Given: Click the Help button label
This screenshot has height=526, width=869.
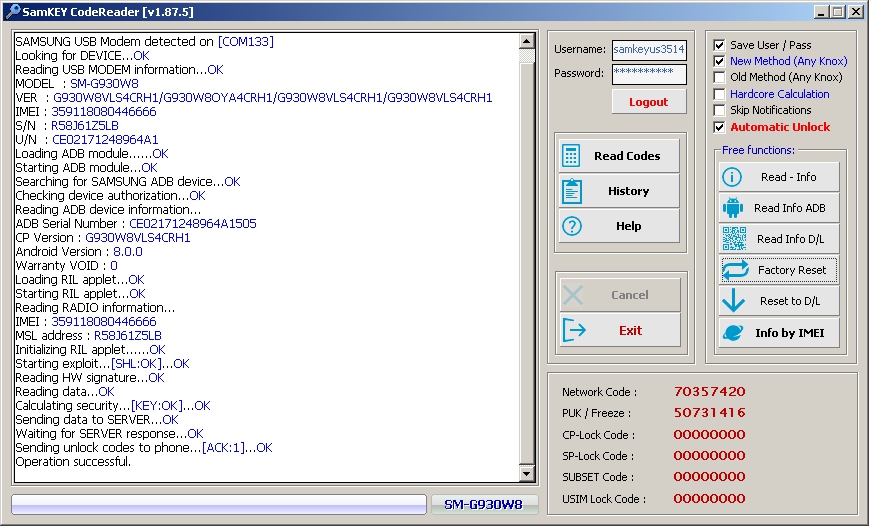Looking at the screenshot, I should point(628,226).
